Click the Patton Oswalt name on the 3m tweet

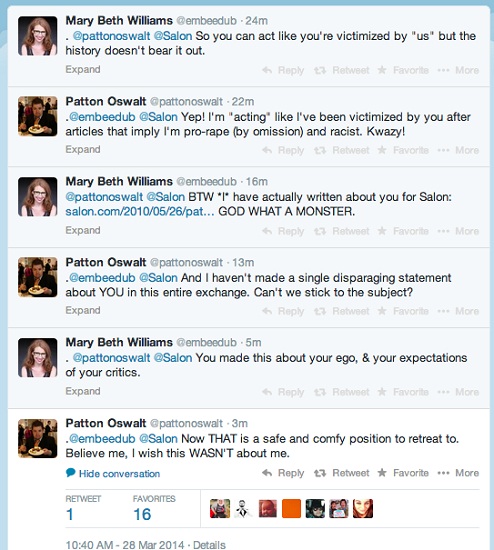click(x=106, y=423)
